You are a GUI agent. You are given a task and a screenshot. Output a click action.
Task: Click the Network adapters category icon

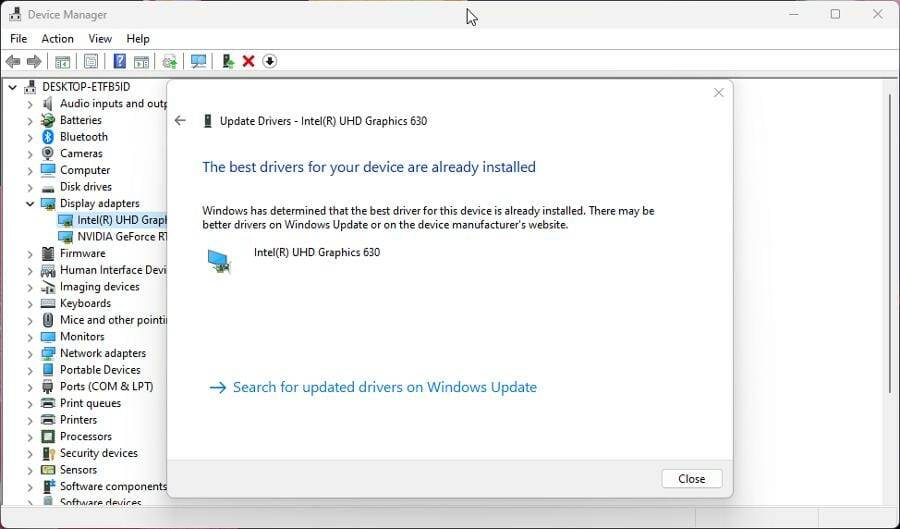click(48, 353)
